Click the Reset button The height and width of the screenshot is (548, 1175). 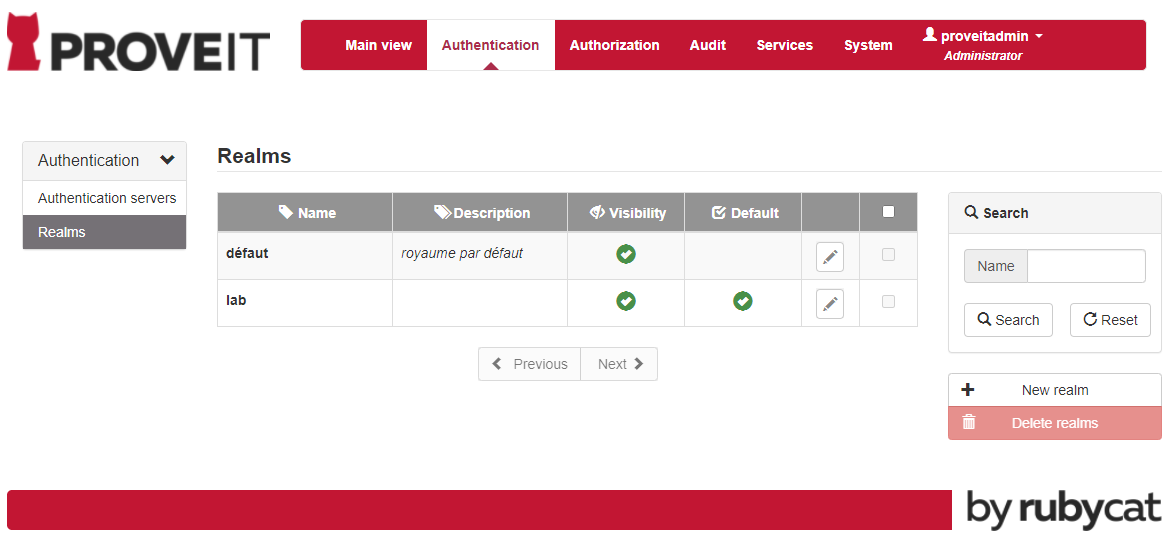pos(1110,320)
